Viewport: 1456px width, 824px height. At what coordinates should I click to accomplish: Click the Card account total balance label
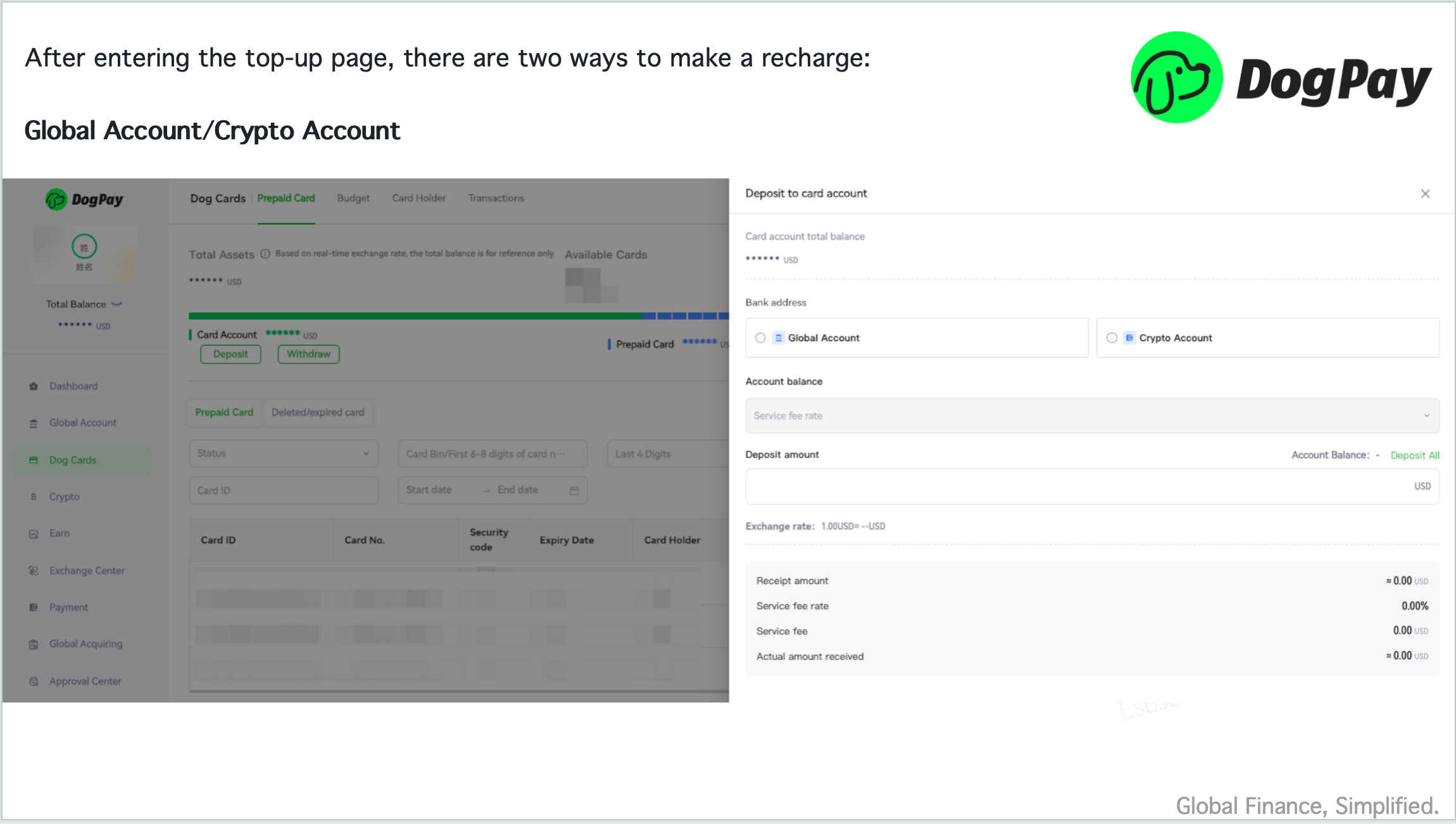coord(805,237)
